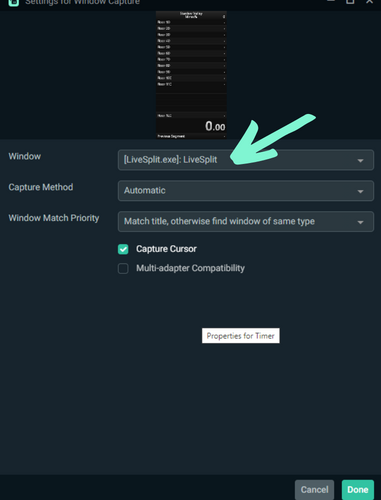
Task: Click the Streamlabs app icon in title bar
Action: point(14,3)
